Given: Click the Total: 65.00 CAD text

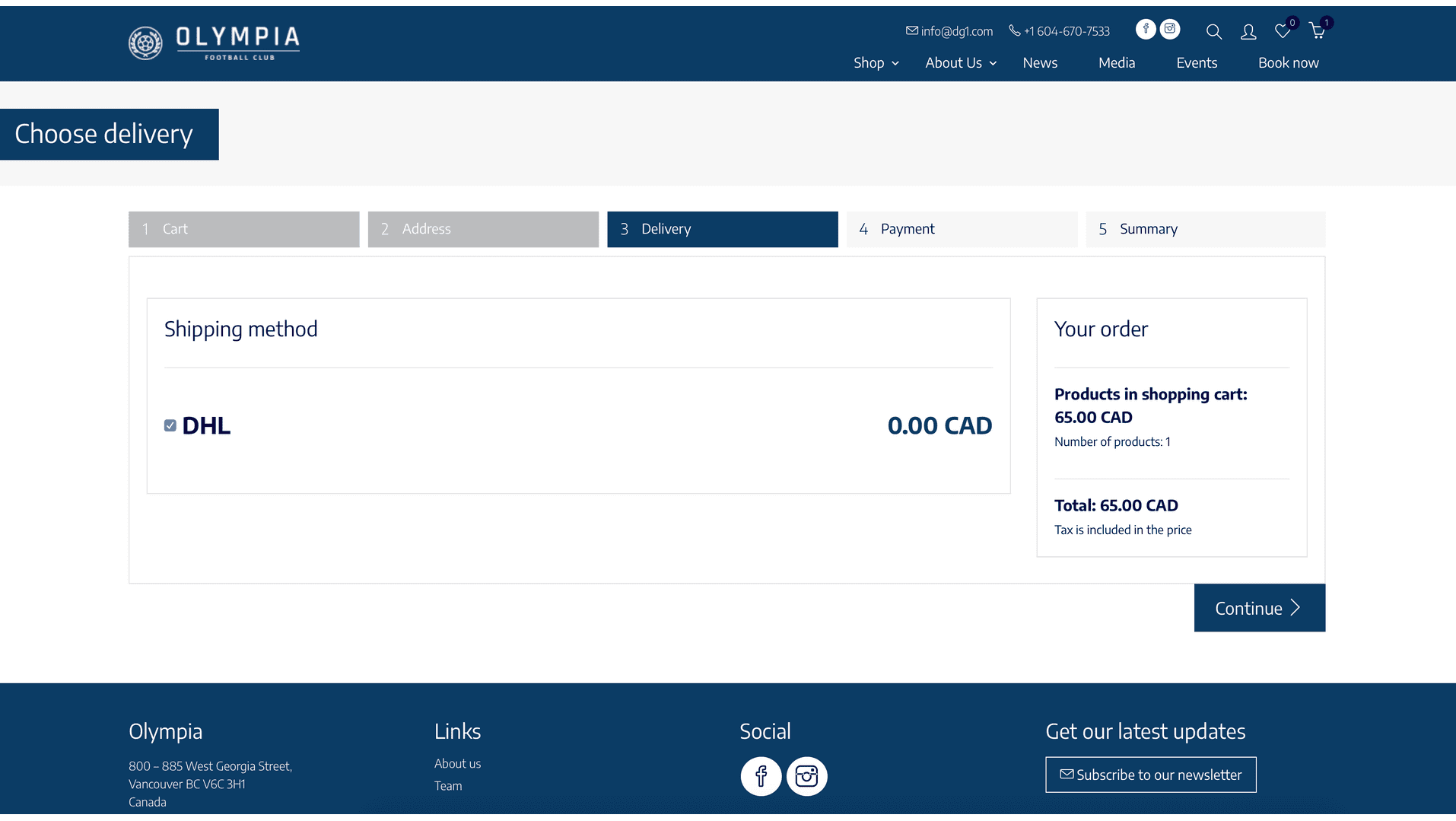Looking at the screenshot, I should click(x=1116, y=505).
